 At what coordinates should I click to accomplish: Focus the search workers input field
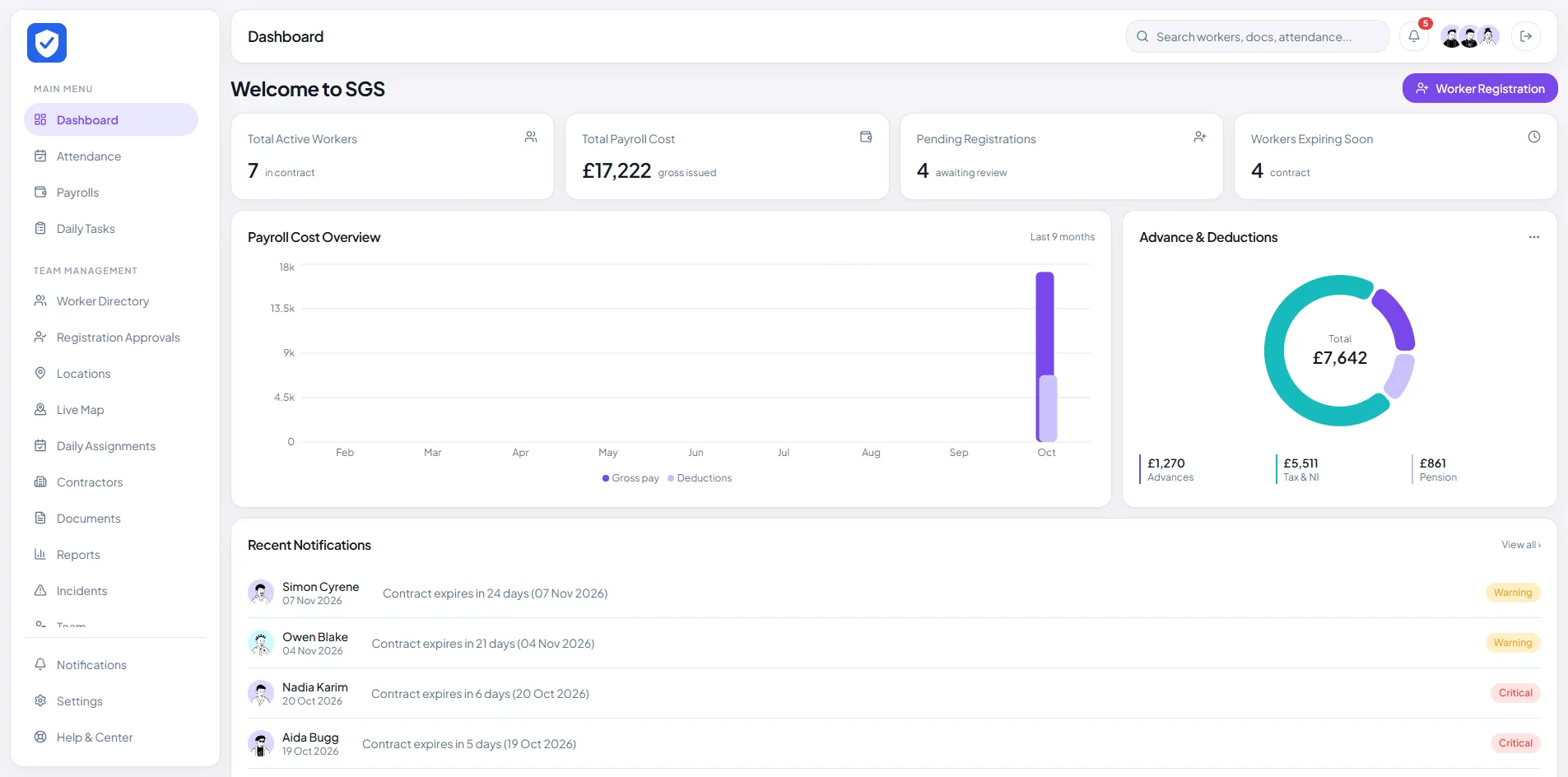click(x=1258, y=36)
